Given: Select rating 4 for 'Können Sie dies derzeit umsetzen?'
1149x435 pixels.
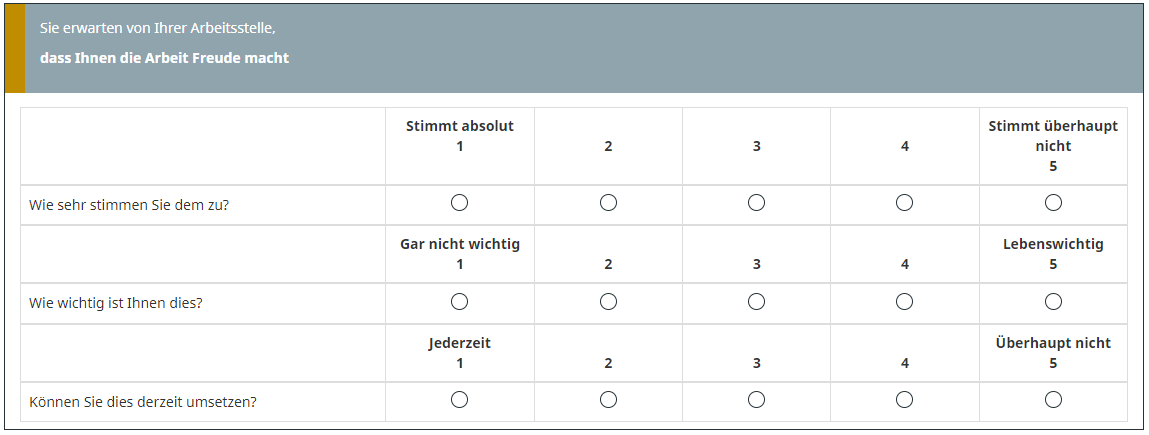Looking at the screenshot, I should pos(905,400).
